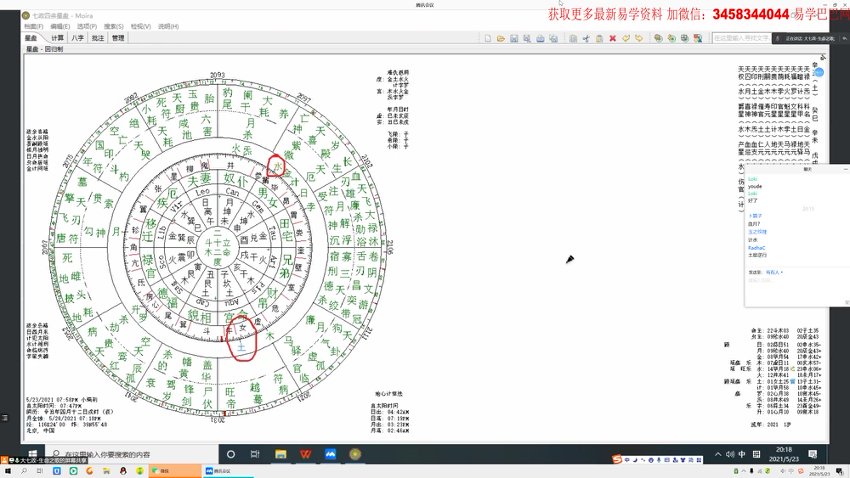
Task: Open the 选项(P) menu
Action: coord(87,26)
